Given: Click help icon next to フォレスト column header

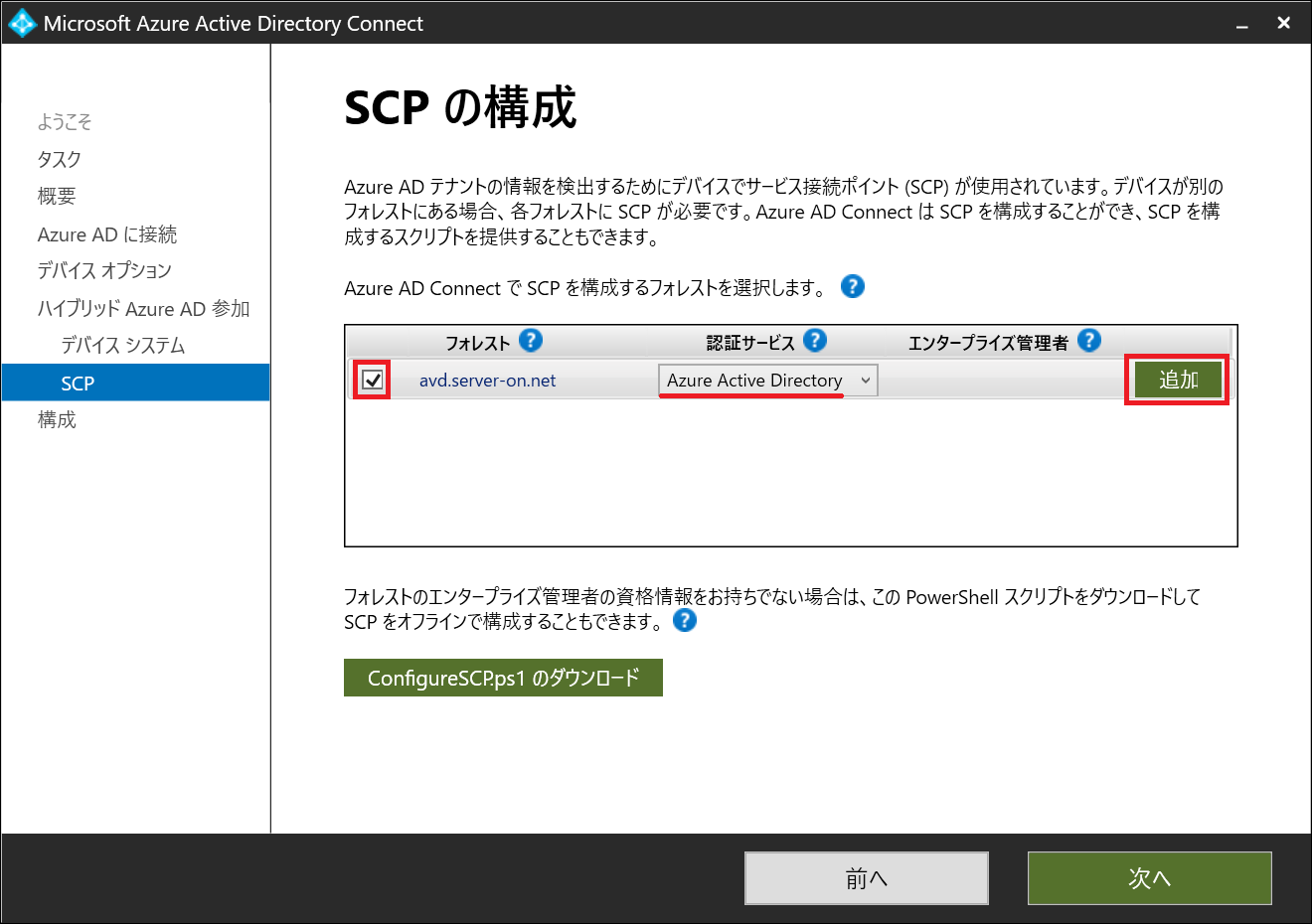Looking at the screenshot, I should click(x=531, y=340).
